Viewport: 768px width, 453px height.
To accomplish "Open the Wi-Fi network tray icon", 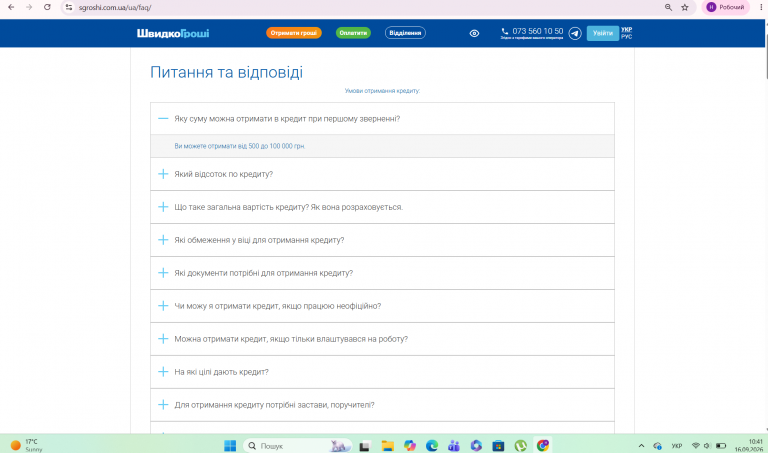I will tap(696, 446).
